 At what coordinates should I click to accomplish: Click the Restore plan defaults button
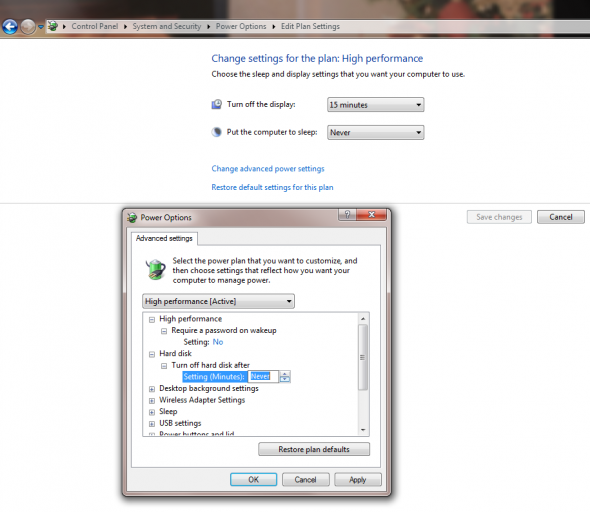314,449
